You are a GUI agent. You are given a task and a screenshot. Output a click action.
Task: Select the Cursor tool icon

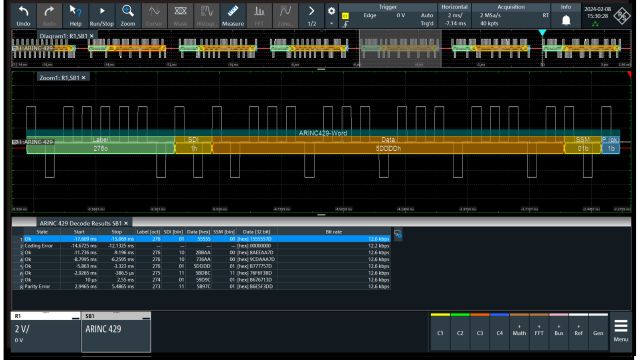tap(154, 16)
